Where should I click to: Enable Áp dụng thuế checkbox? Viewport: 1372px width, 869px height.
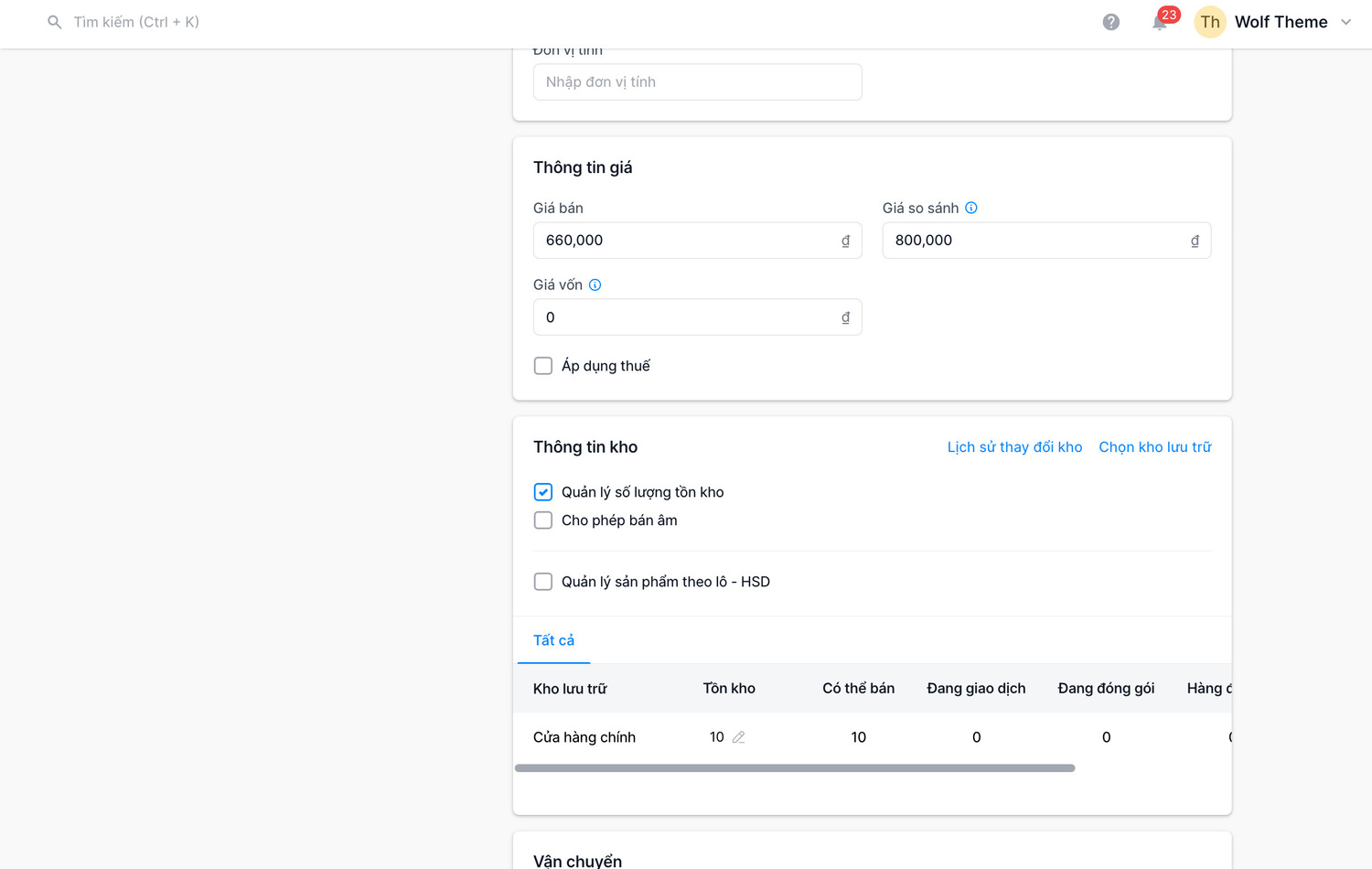543,366
